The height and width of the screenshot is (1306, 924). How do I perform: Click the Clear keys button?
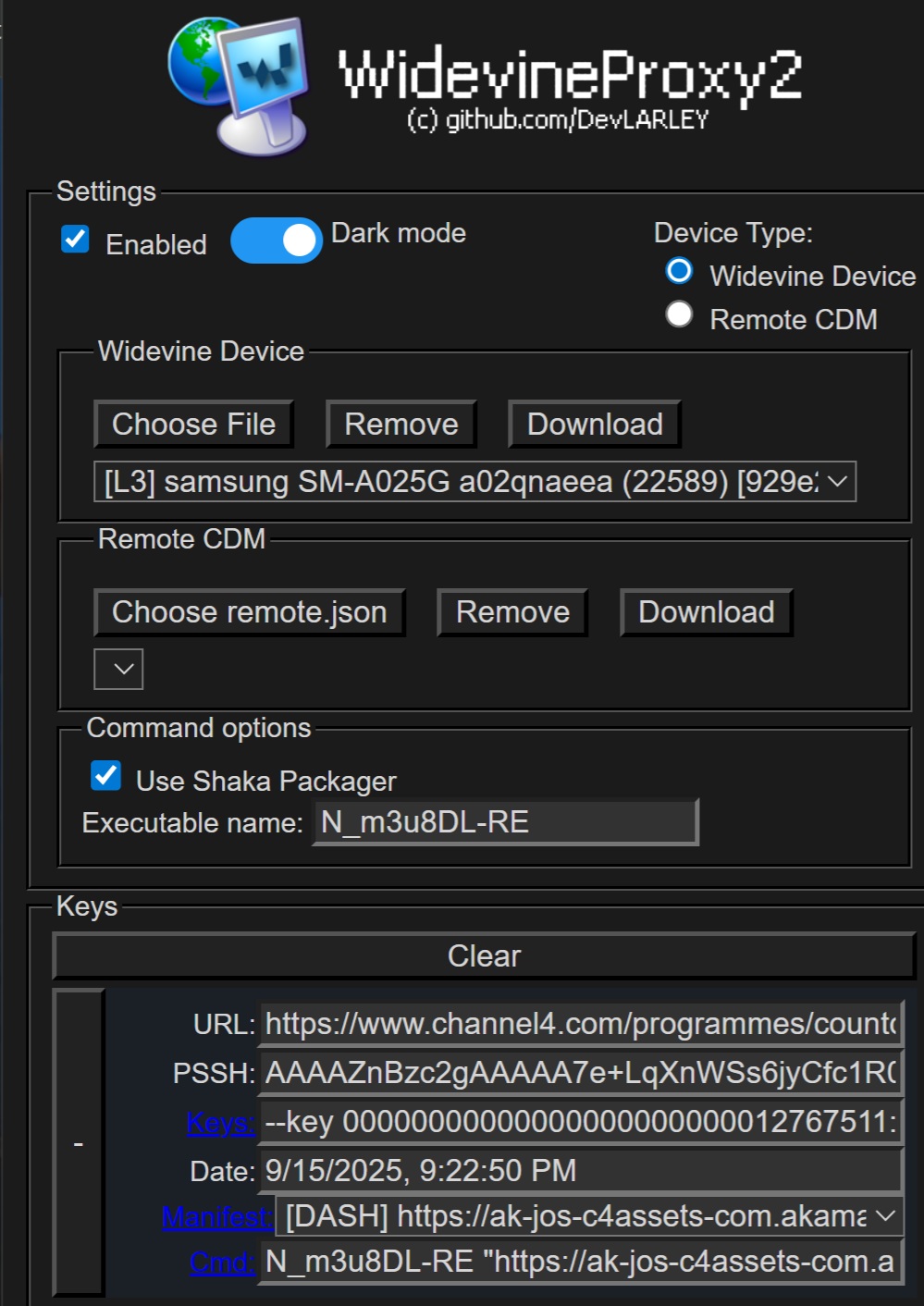[484, 956]
